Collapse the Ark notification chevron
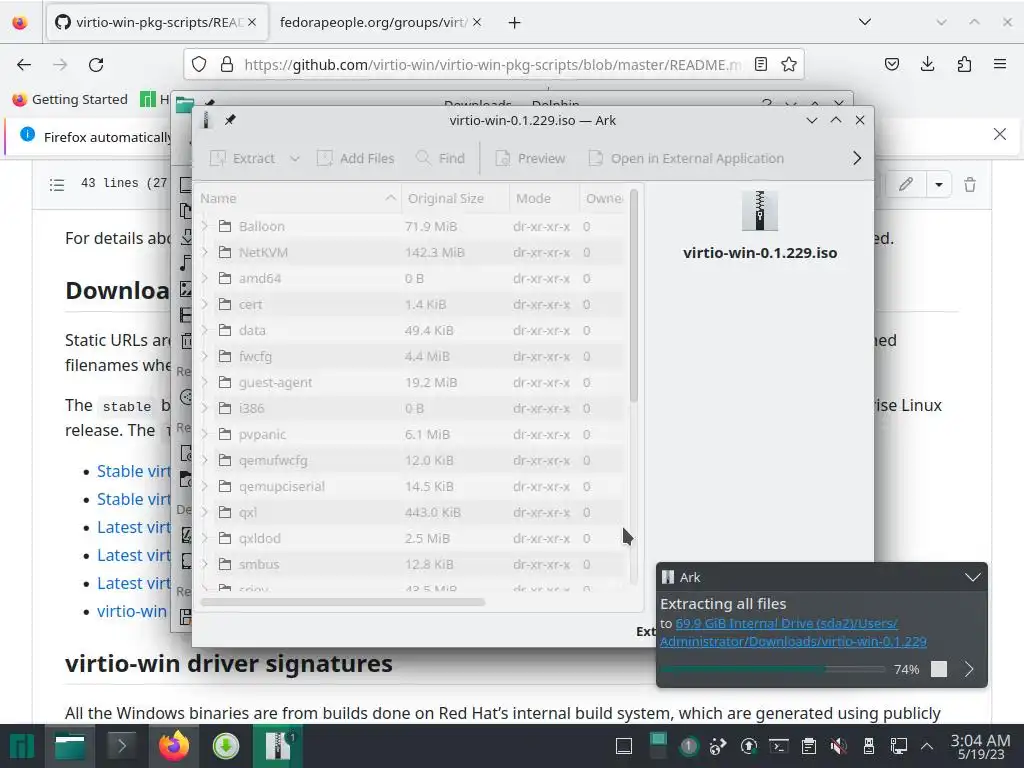Image resolution: width=1024 pixels, height=768 pixels. (972, 577)
